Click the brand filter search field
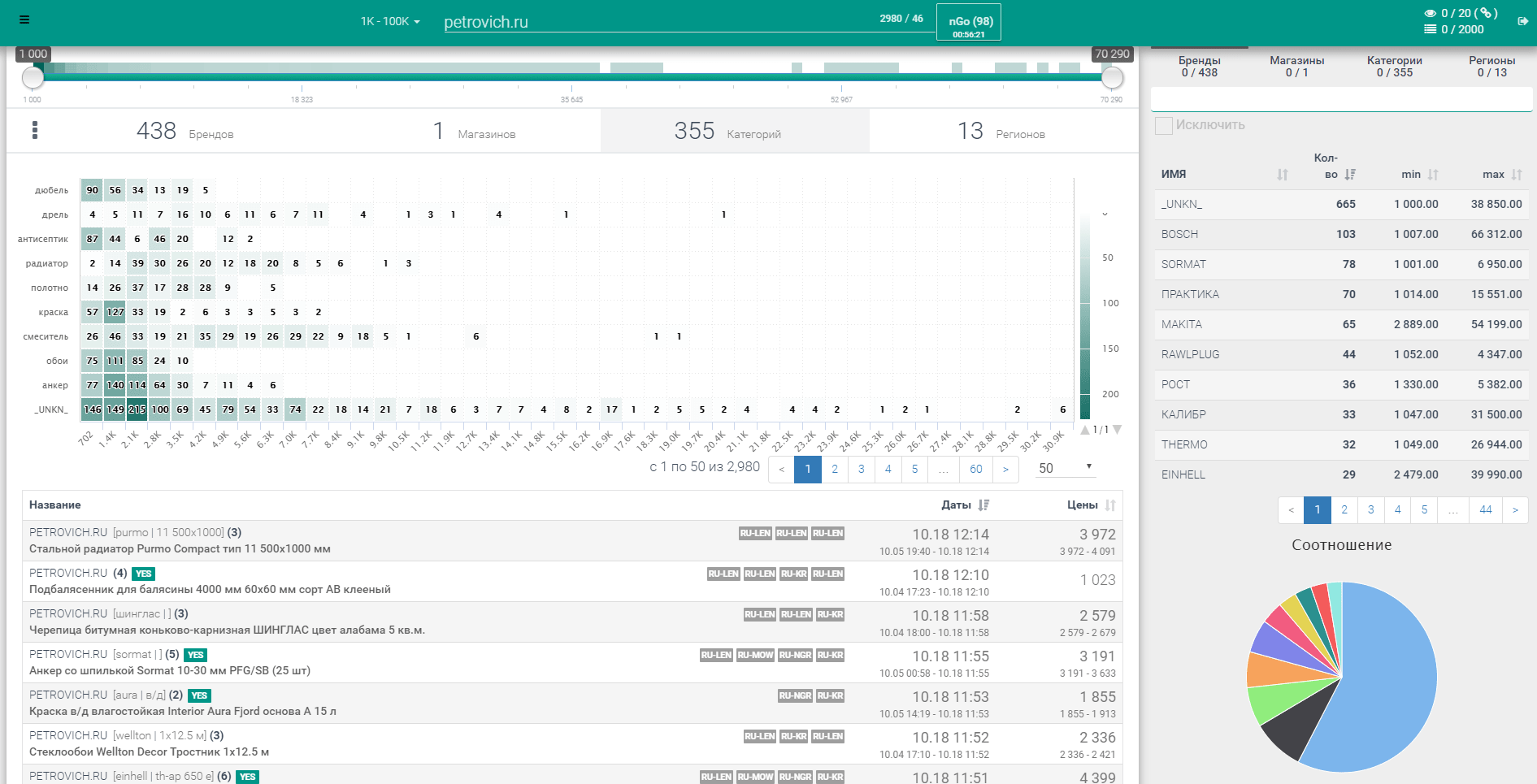1537x784 pixels. (1341, 99)
